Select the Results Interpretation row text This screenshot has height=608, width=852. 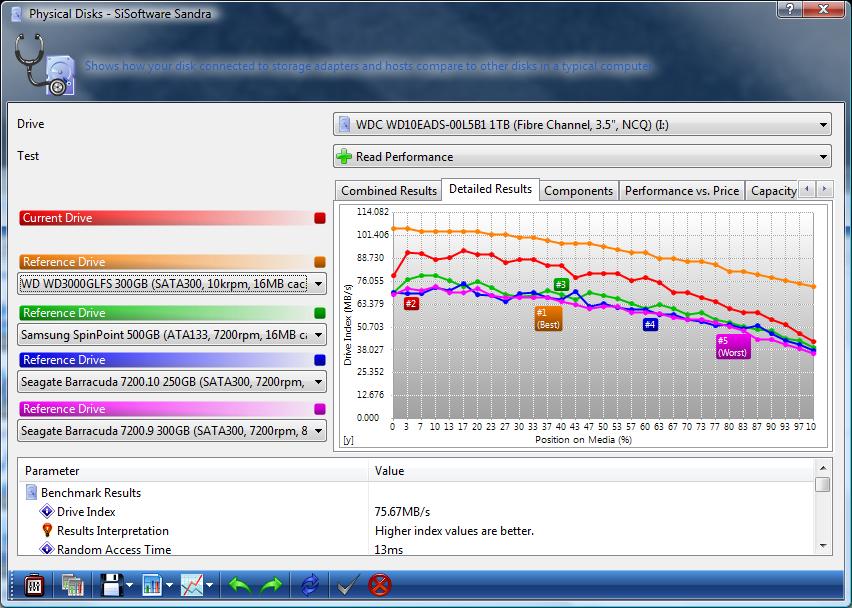[x=112, y=531]
